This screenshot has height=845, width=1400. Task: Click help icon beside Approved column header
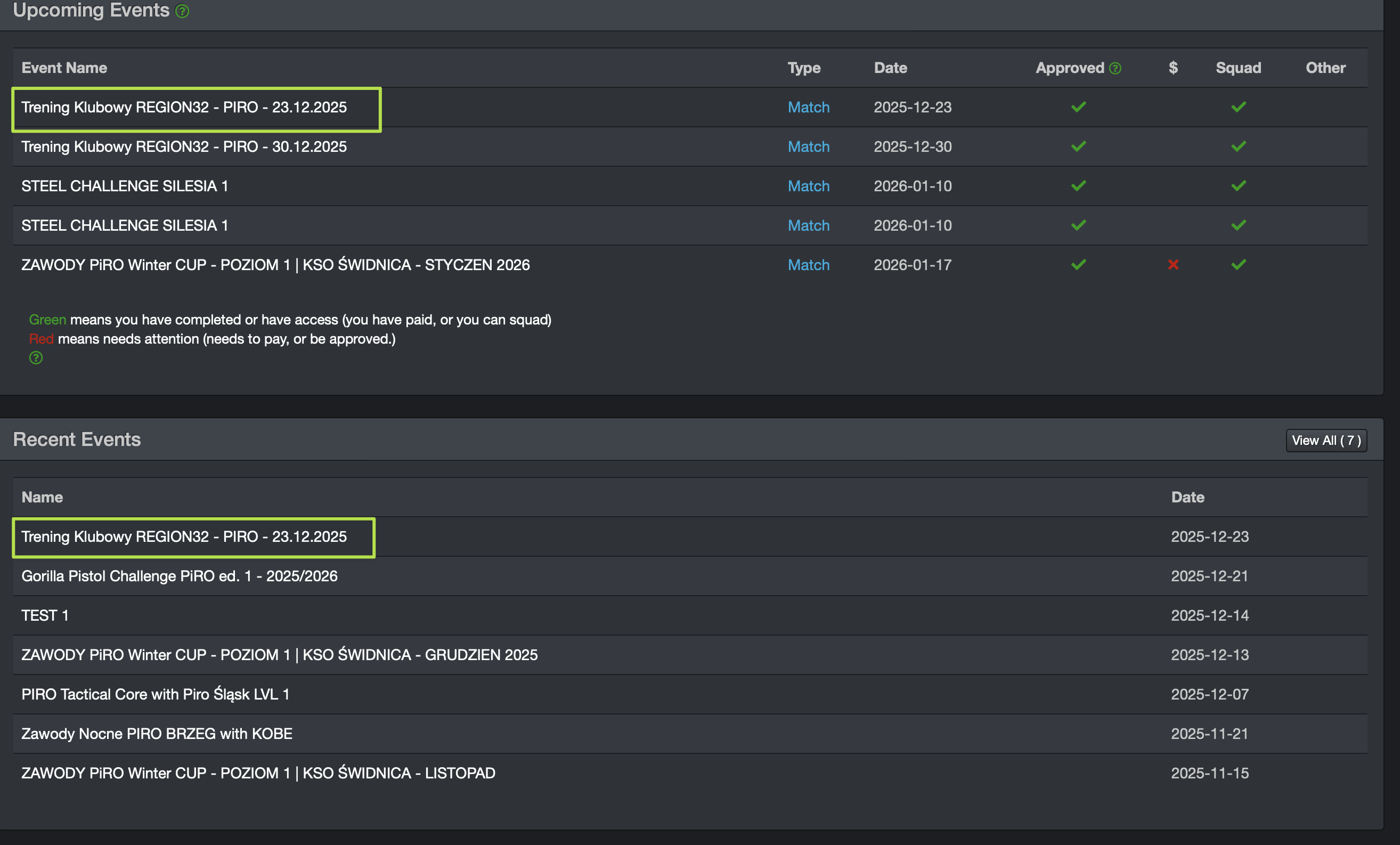[1116, 68]
